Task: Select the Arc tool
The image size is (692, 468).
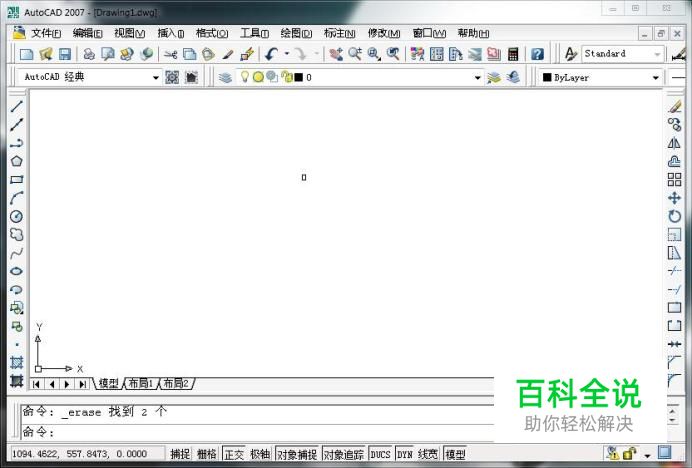Action: click(16, 198)
